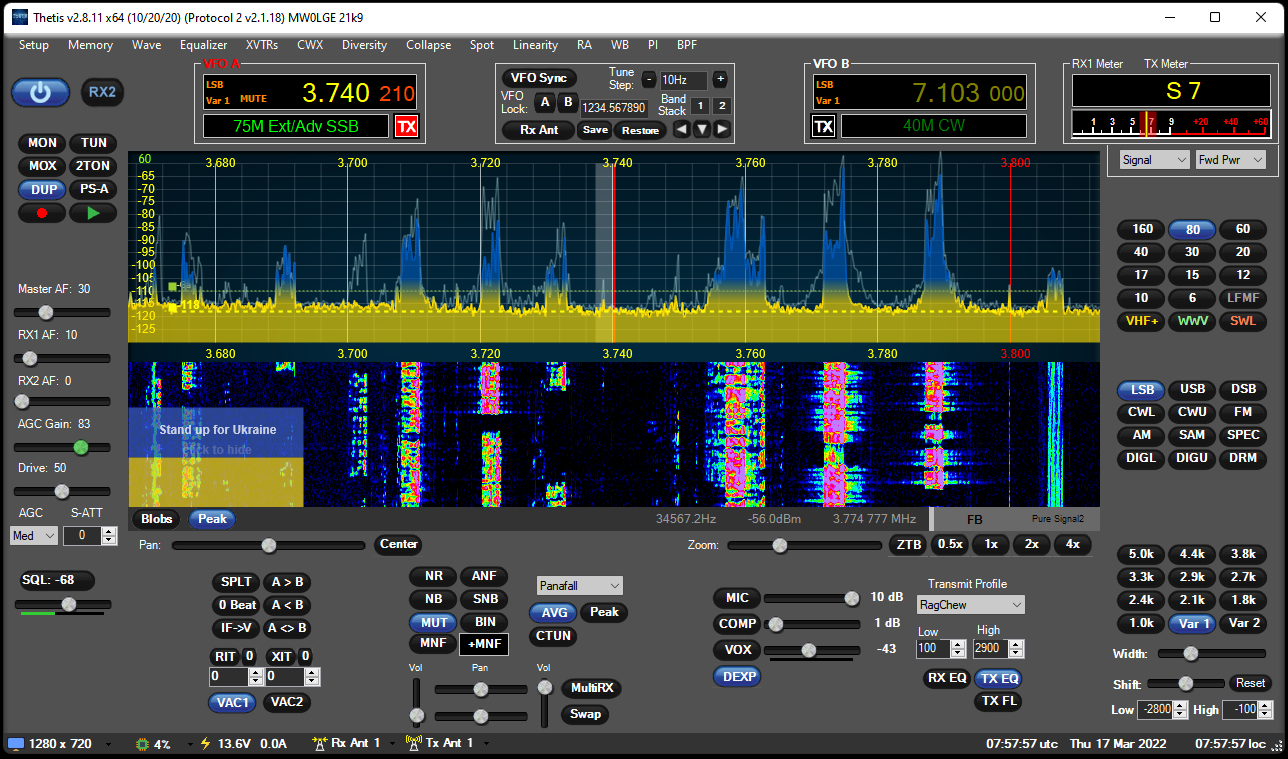Click the red TX indicator under VFO A

click(x=406, y=126)
